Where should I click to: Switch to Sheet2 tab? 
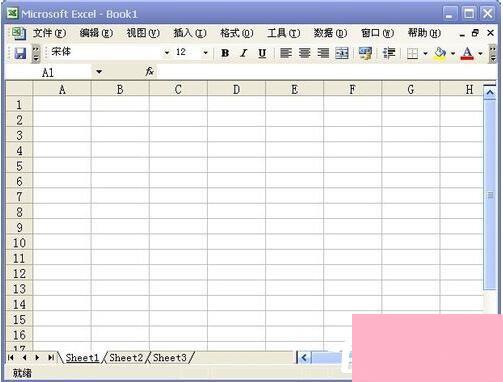click(126, 358)
